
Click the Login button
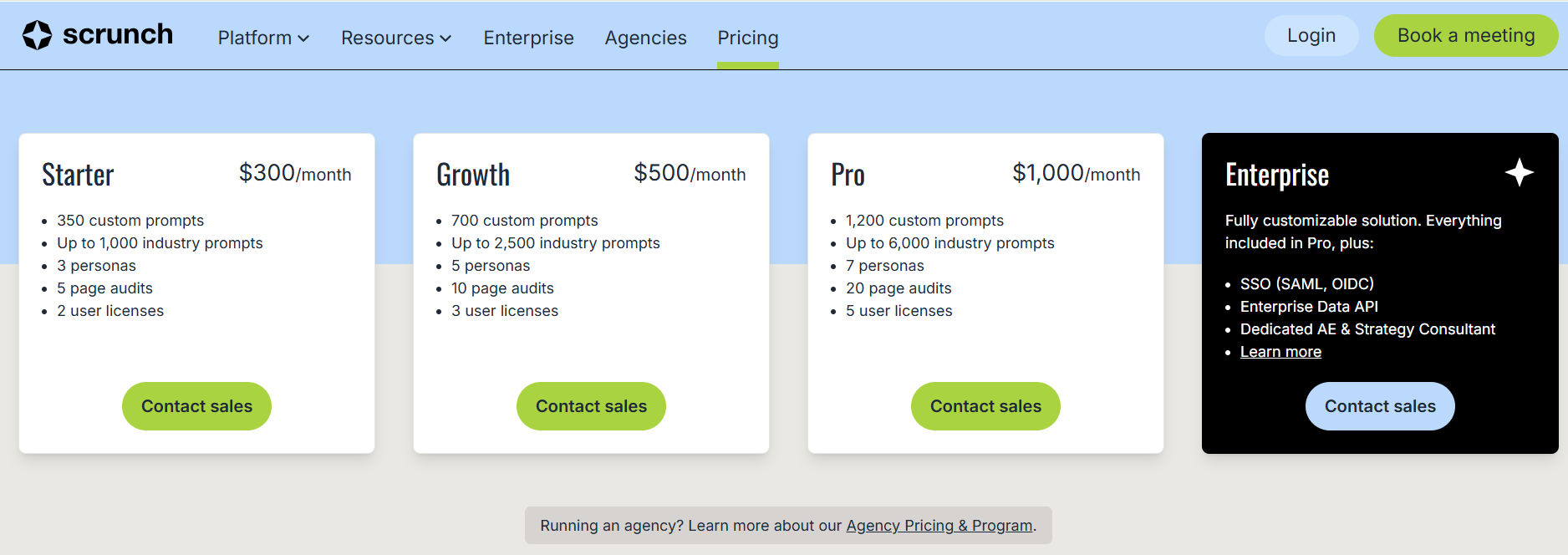1311,35
